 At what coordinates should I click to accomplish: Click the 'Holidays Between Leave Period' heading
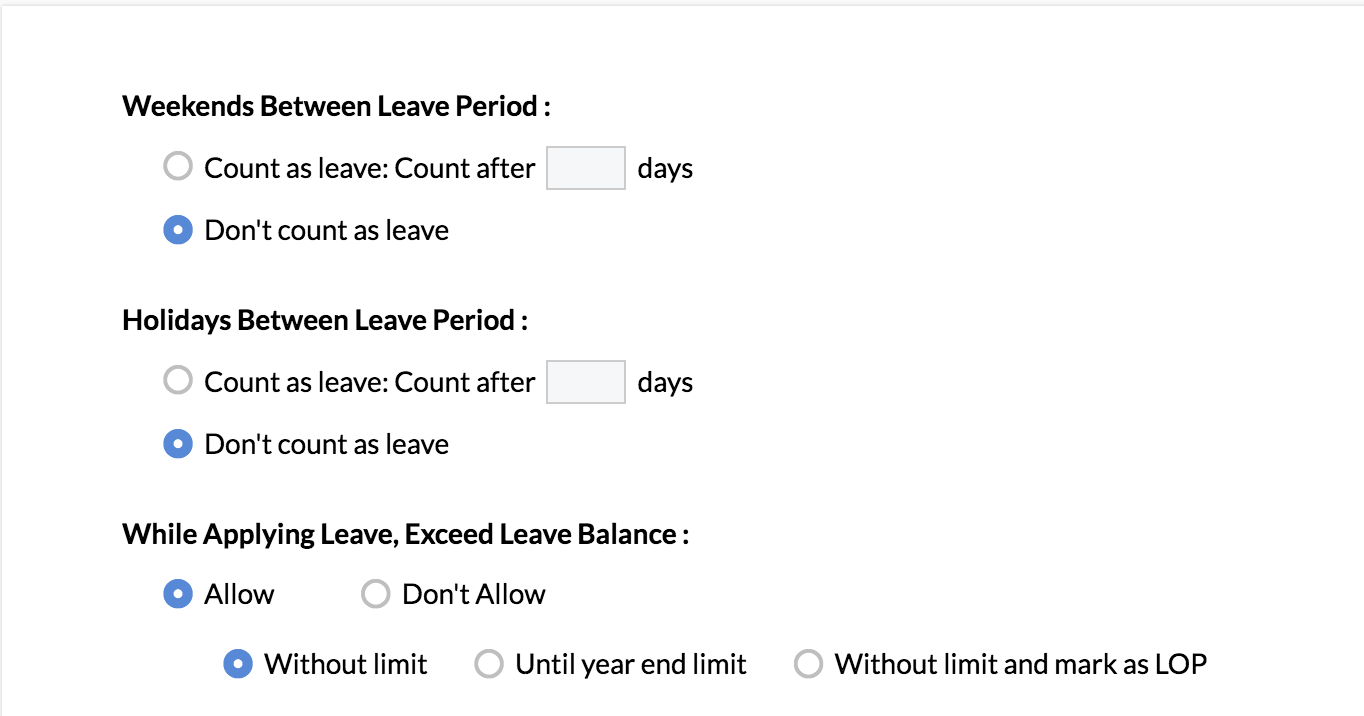pyautogui.click(x=325, y=321)
